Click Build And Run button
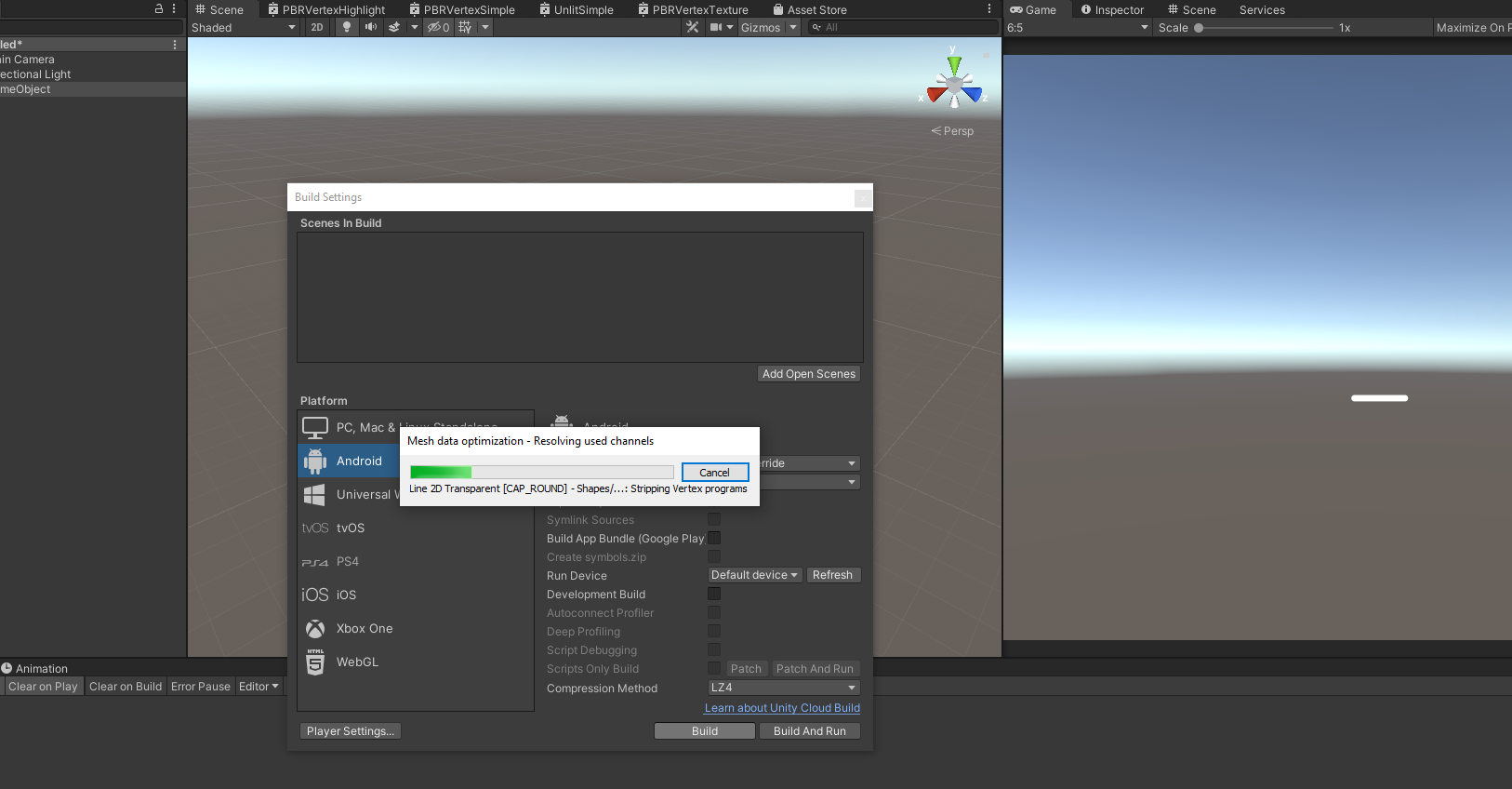This screenshot has width=1512, height=789. pyautogui.click(x=810, y=731)
